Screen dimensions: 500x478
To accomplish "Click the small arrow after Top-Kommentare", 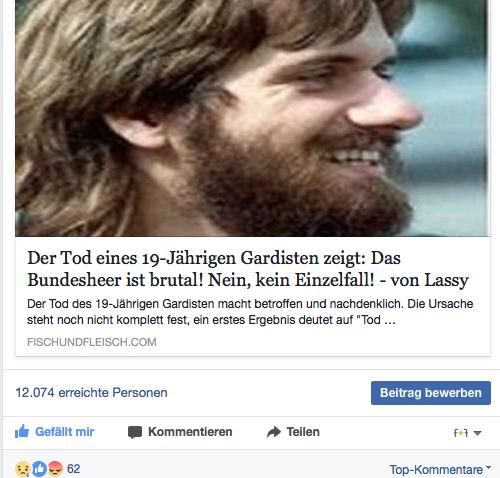I will coord(488,467).
